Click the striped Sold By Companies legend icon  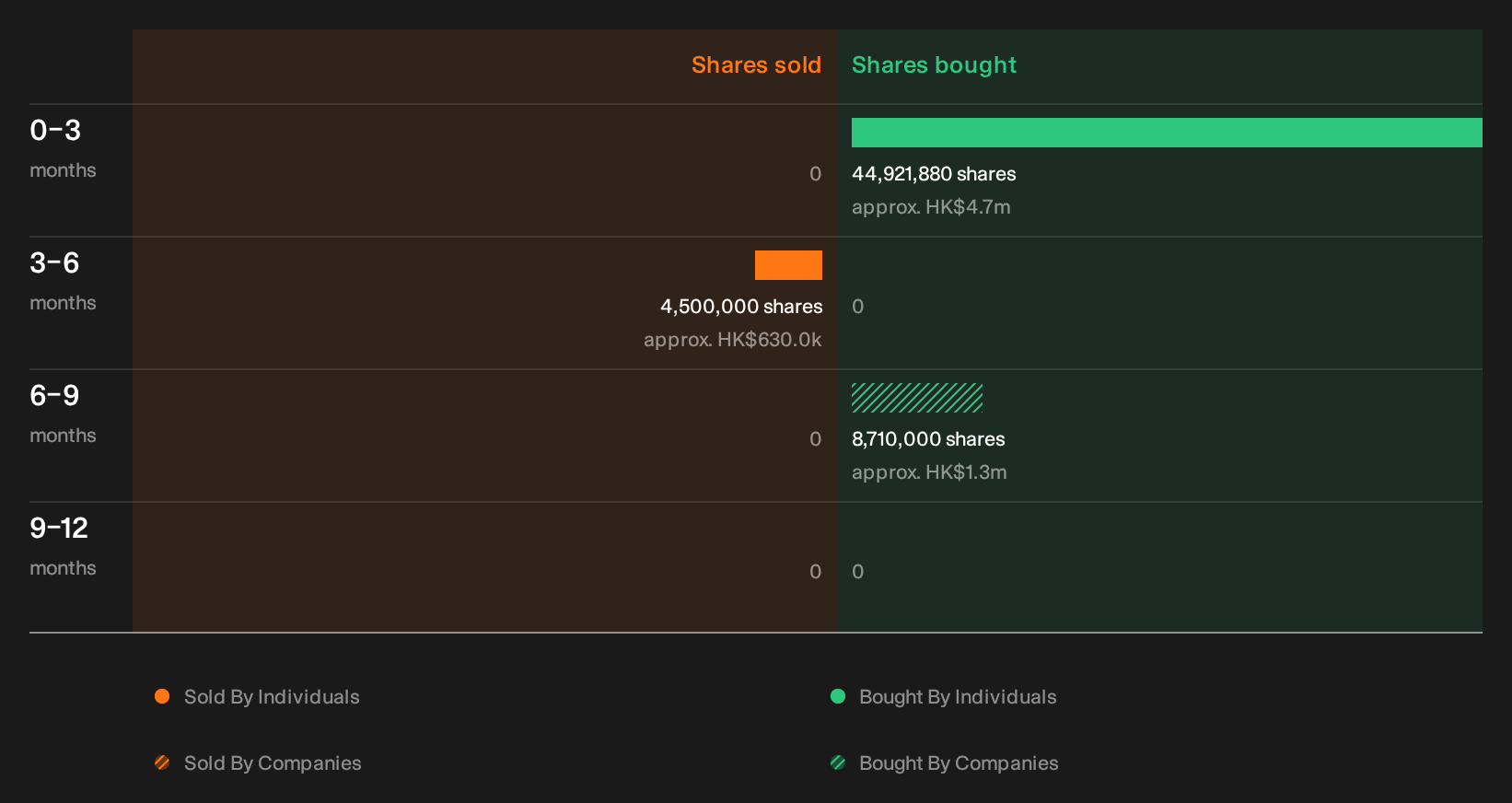[162, 762]
